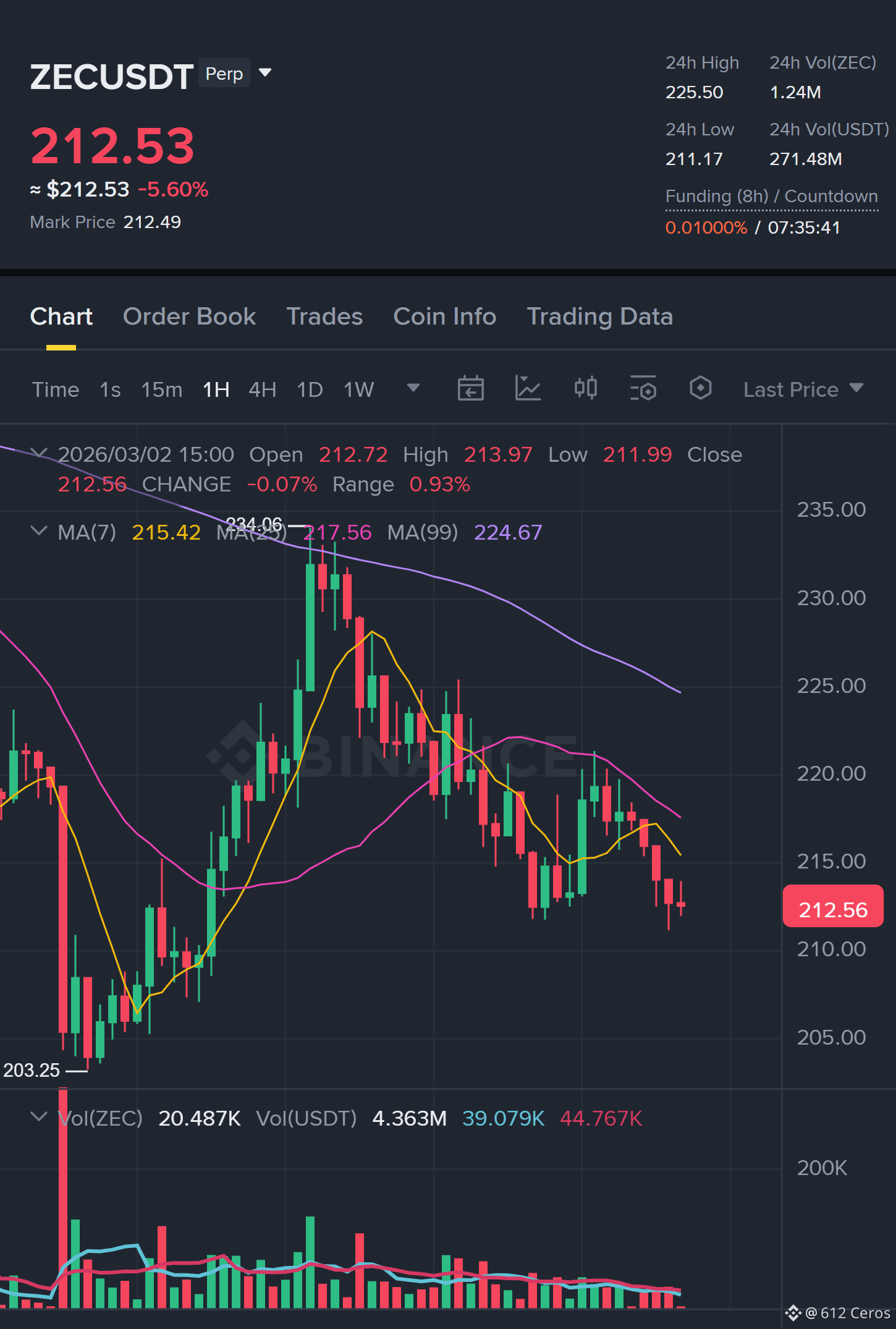Click the hexagon chart preferences icon
Screen dimensions: 896x1329
click(700, 389)
